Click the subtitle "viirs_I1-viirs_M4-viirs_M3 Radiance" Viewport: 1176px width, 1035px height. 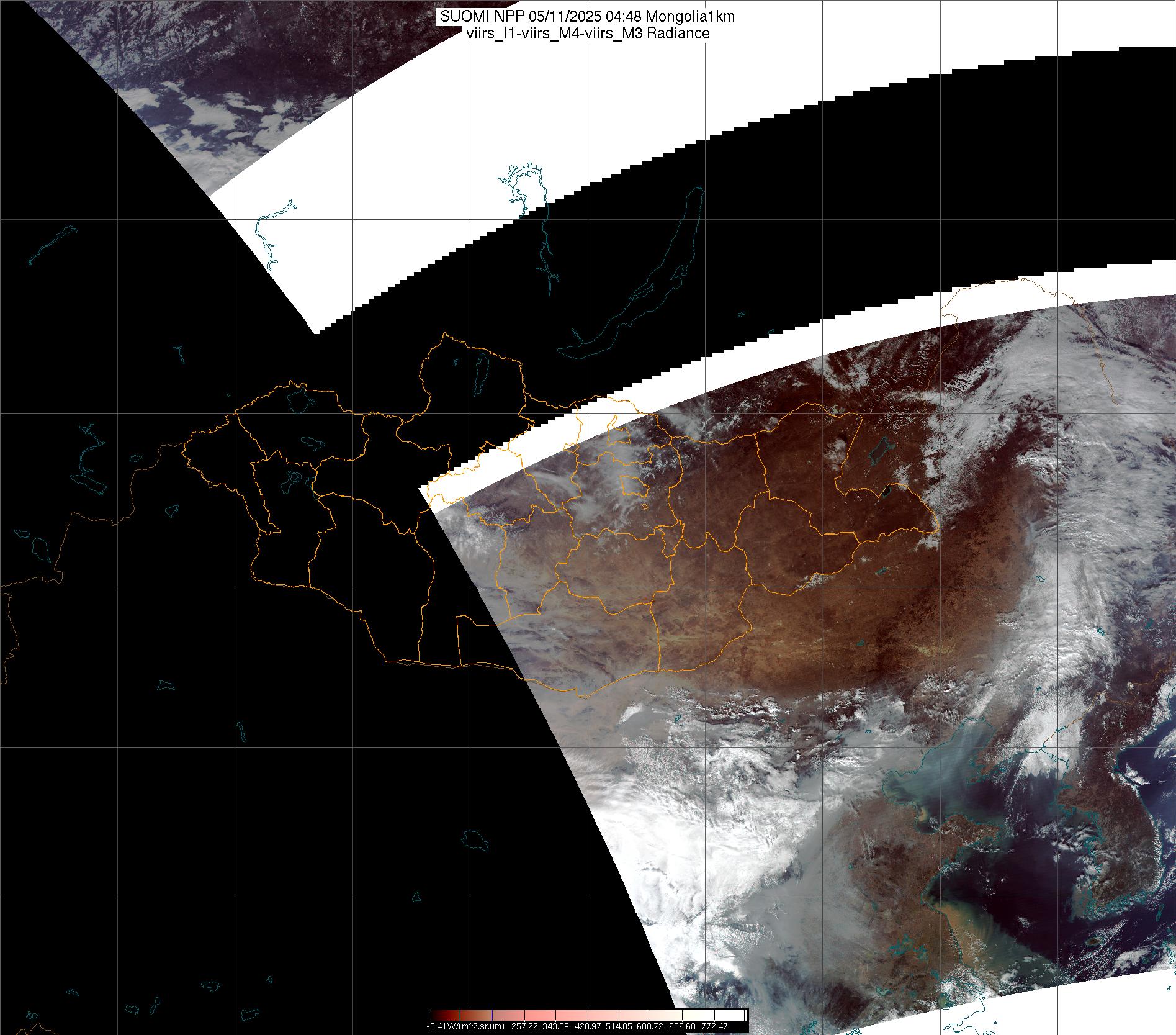[587, 34]
